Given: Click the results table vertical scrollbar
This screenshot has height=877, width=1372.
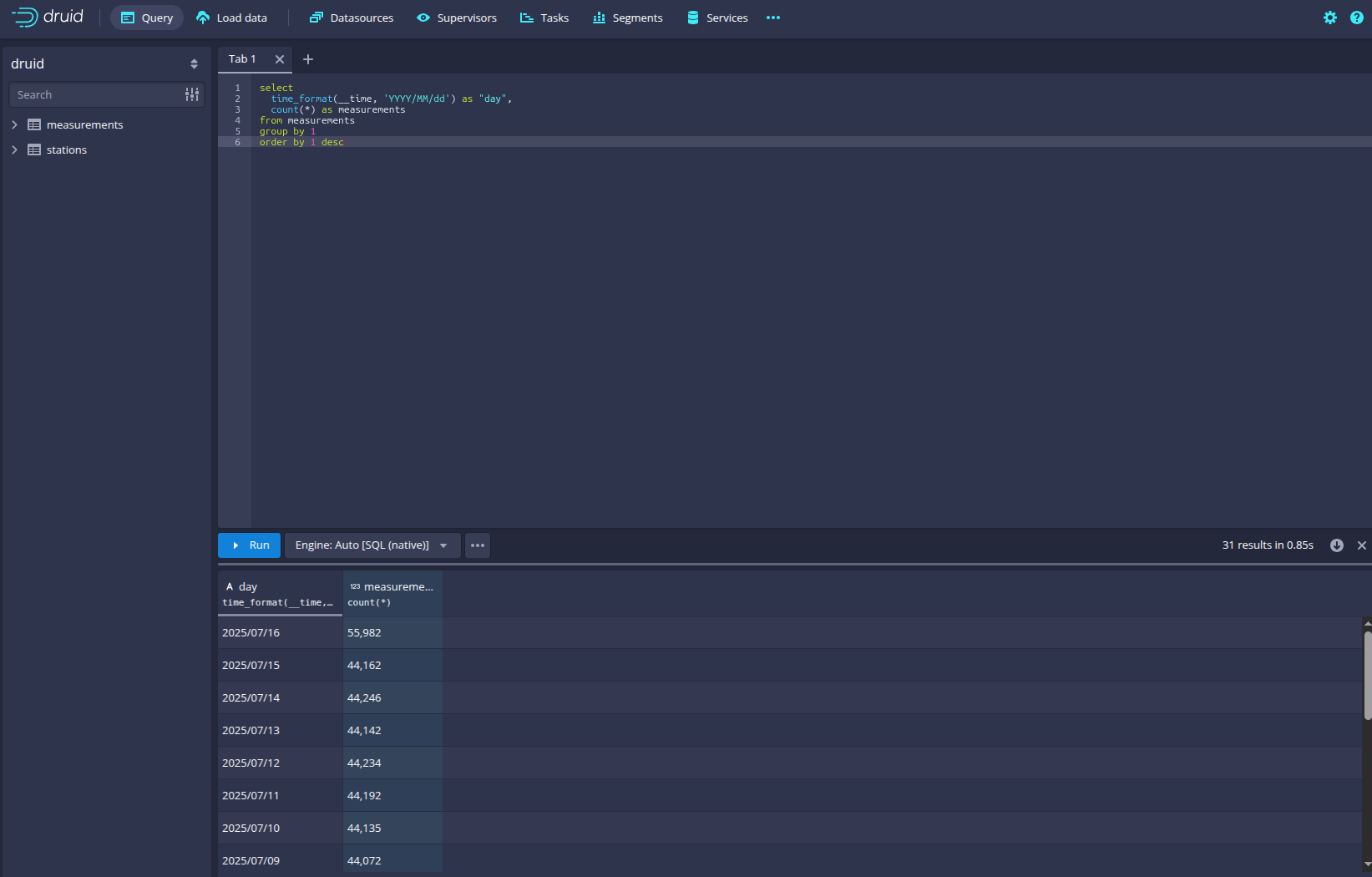Looking at the screenshot, I should click(x=1367, y=675).
